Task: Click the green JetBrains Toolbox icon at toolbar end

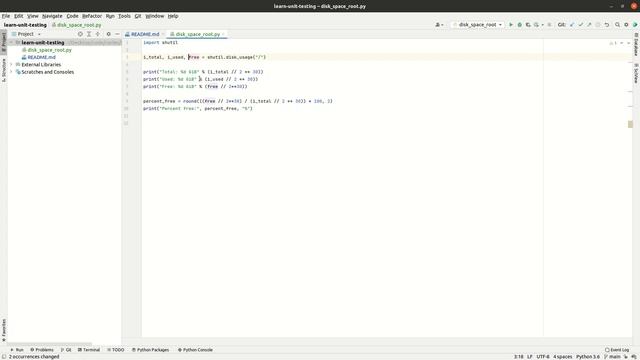Action: click(x=635, y=25)
